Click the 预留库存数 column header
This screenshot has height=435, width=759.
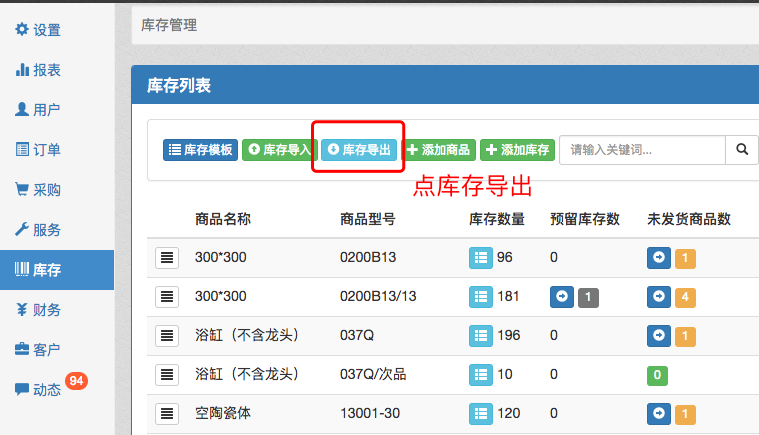(585, 219)
